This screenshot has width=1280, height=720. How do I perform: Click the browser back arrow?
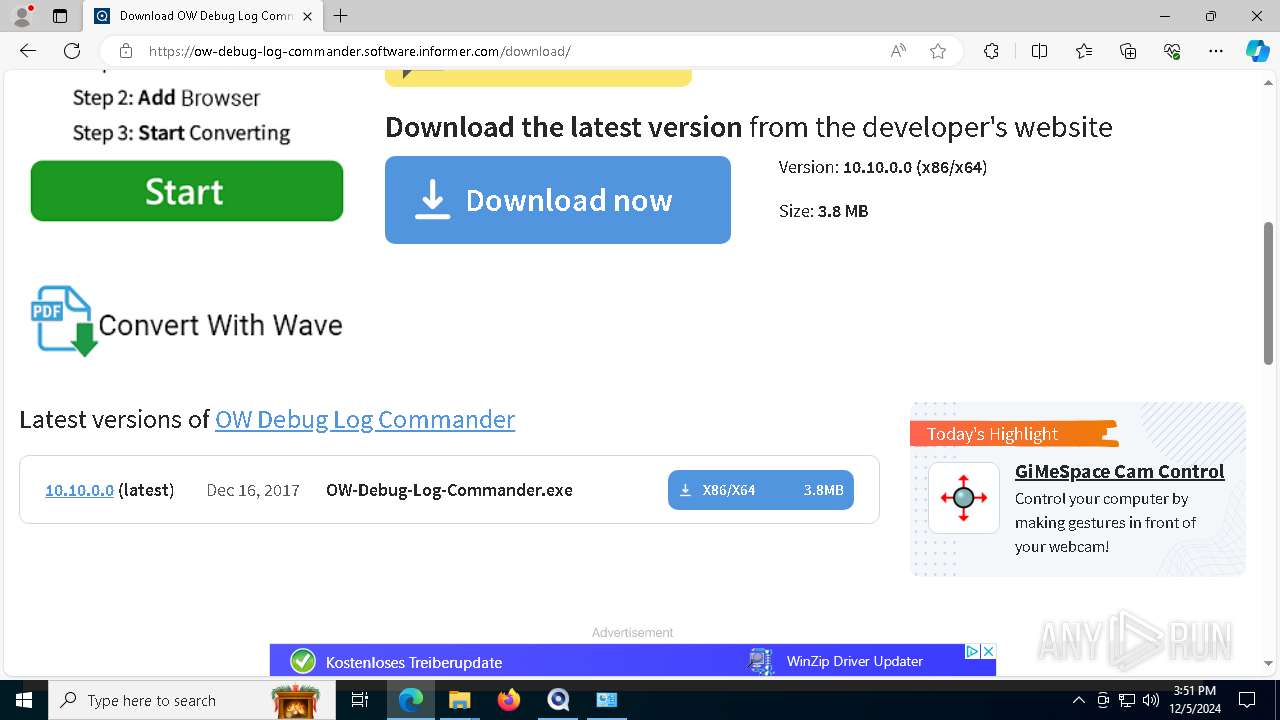(x=28, y=51)
